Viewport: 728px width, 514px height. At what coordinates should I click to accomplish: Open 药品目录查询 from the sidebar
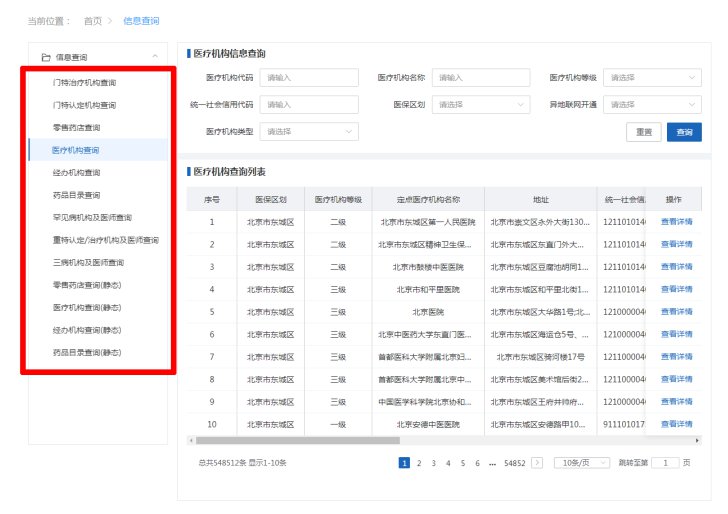[x=76, y=195]
